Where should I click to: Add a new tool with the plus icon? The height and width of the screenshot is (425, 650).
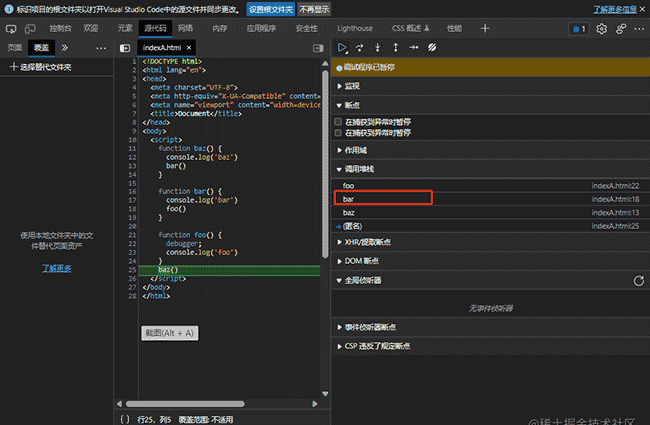tap(485, 28)
